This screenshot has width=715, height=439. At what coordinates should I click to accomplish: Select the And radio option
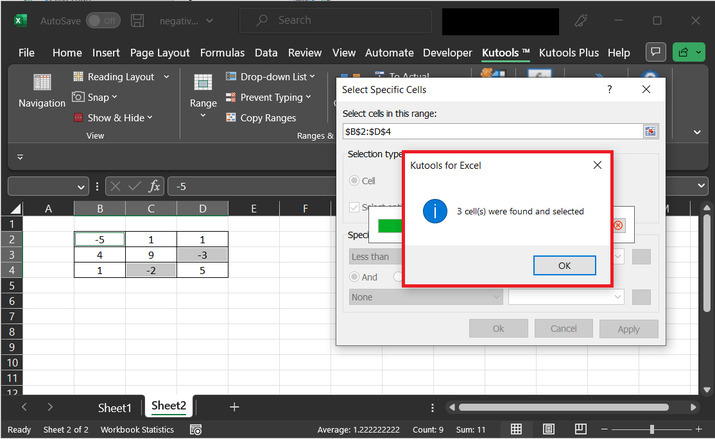pyautogui.click(x=354, y=277)
